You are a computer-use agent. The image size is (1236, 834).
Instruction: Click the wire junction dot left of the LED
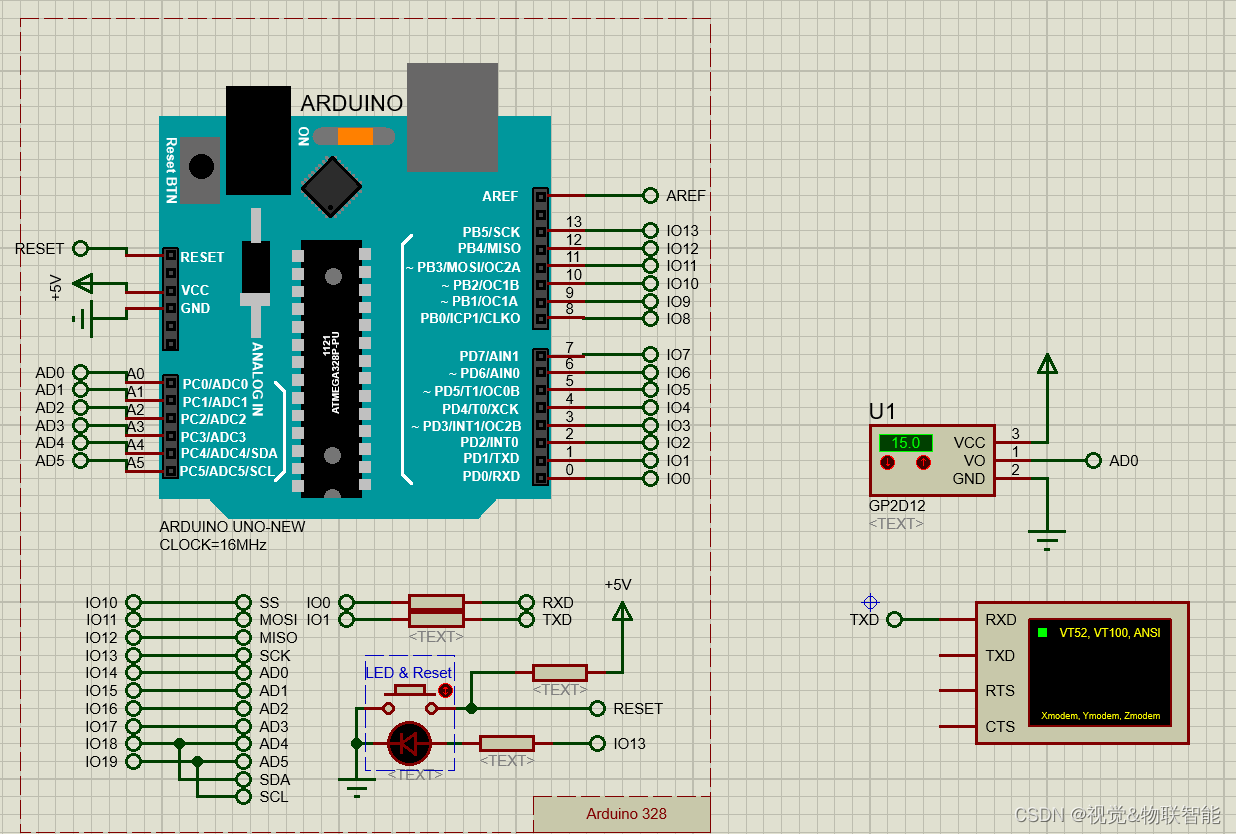357,743
